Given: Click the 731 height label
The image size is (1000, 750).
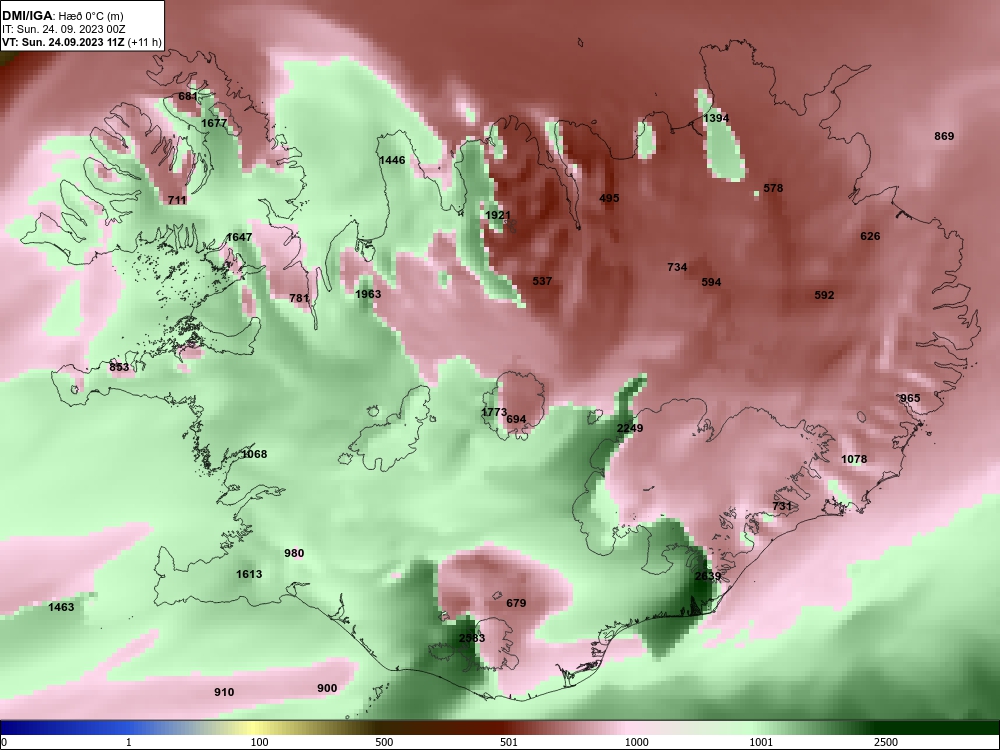Looking at the screenshot, I should (782, 506).
